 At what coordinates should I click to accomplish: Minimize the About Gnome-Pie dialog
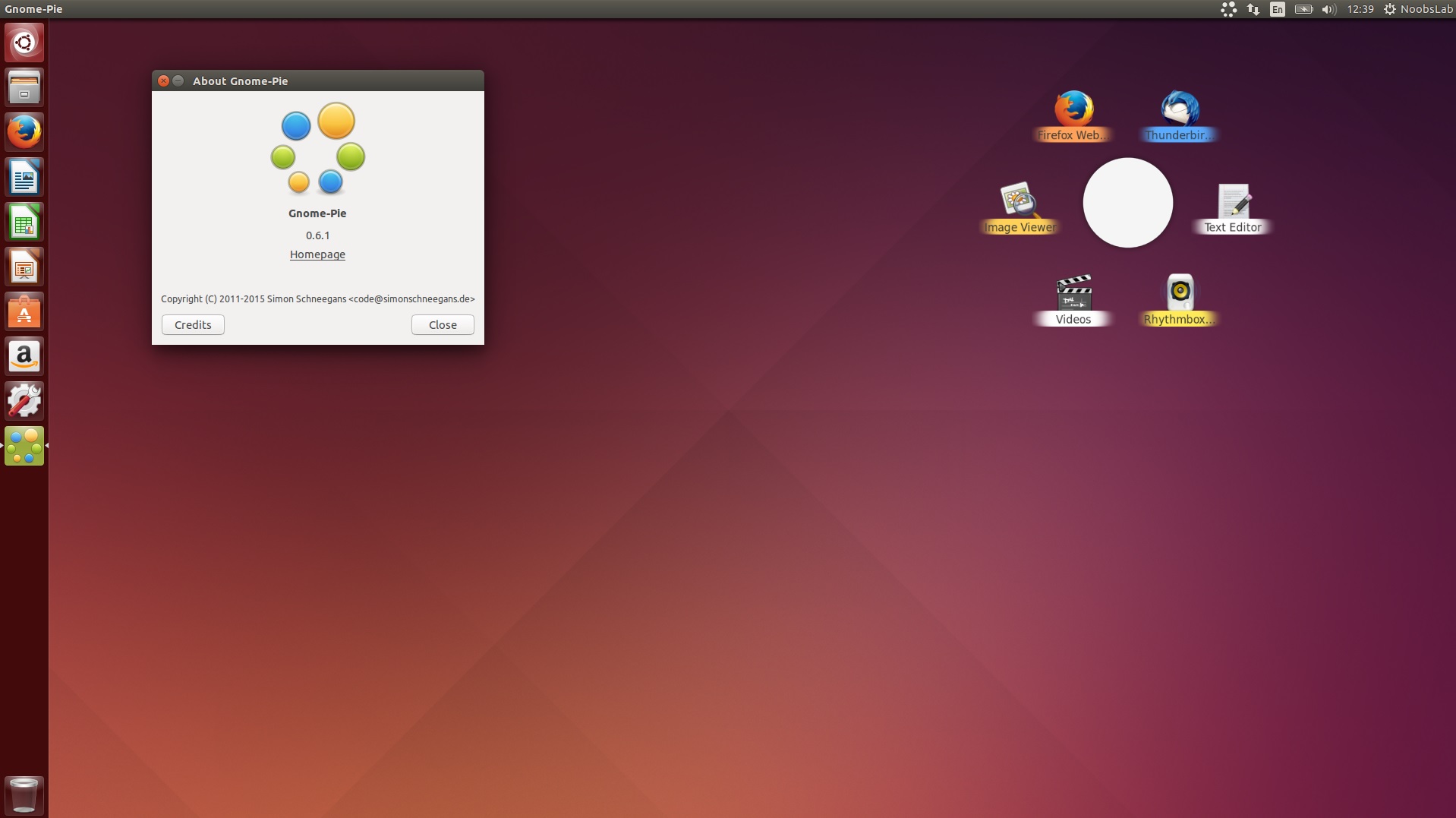178,81
